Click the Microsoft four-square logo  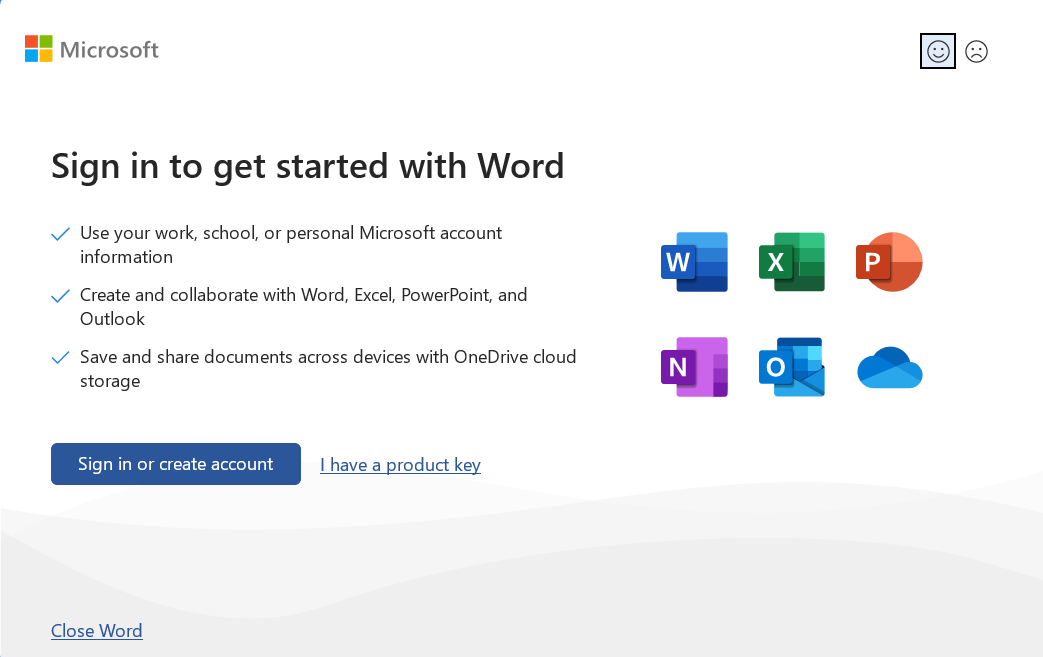tap(39, 49)
